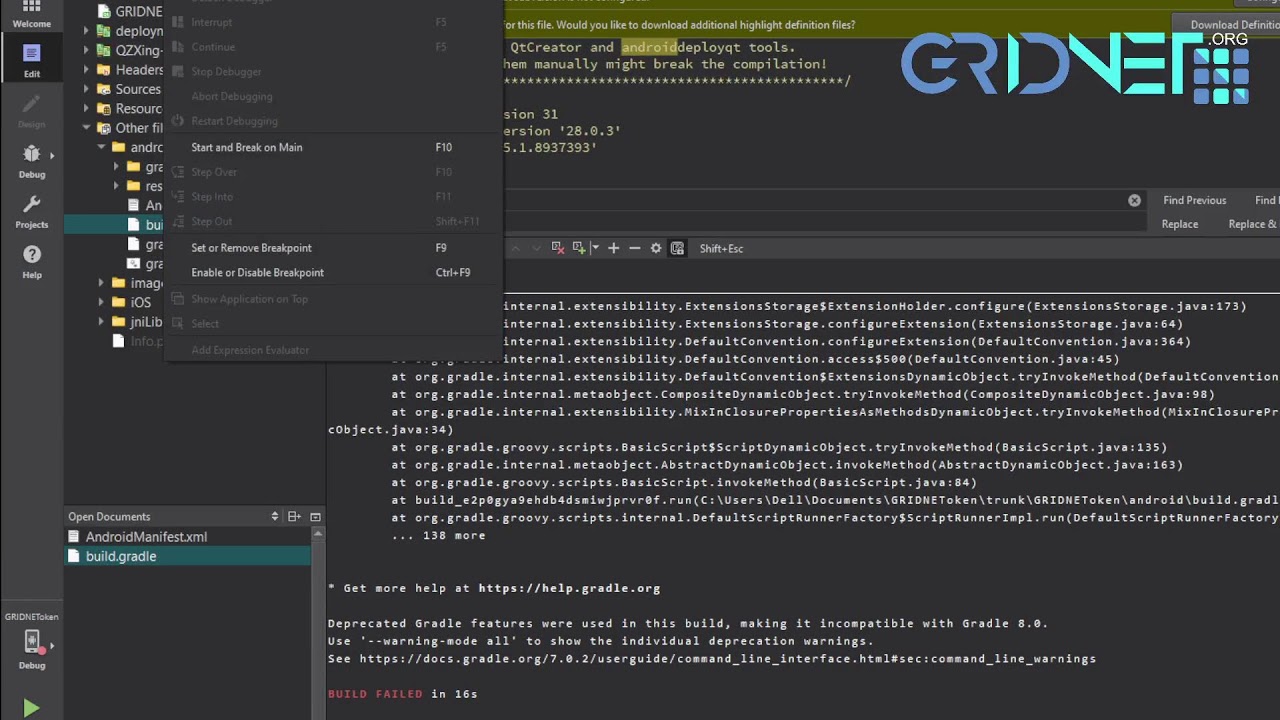This screenshot has width=1280, height=720.
Task: Click the output pane icon beside the settings gear
Action: [677, 248]
